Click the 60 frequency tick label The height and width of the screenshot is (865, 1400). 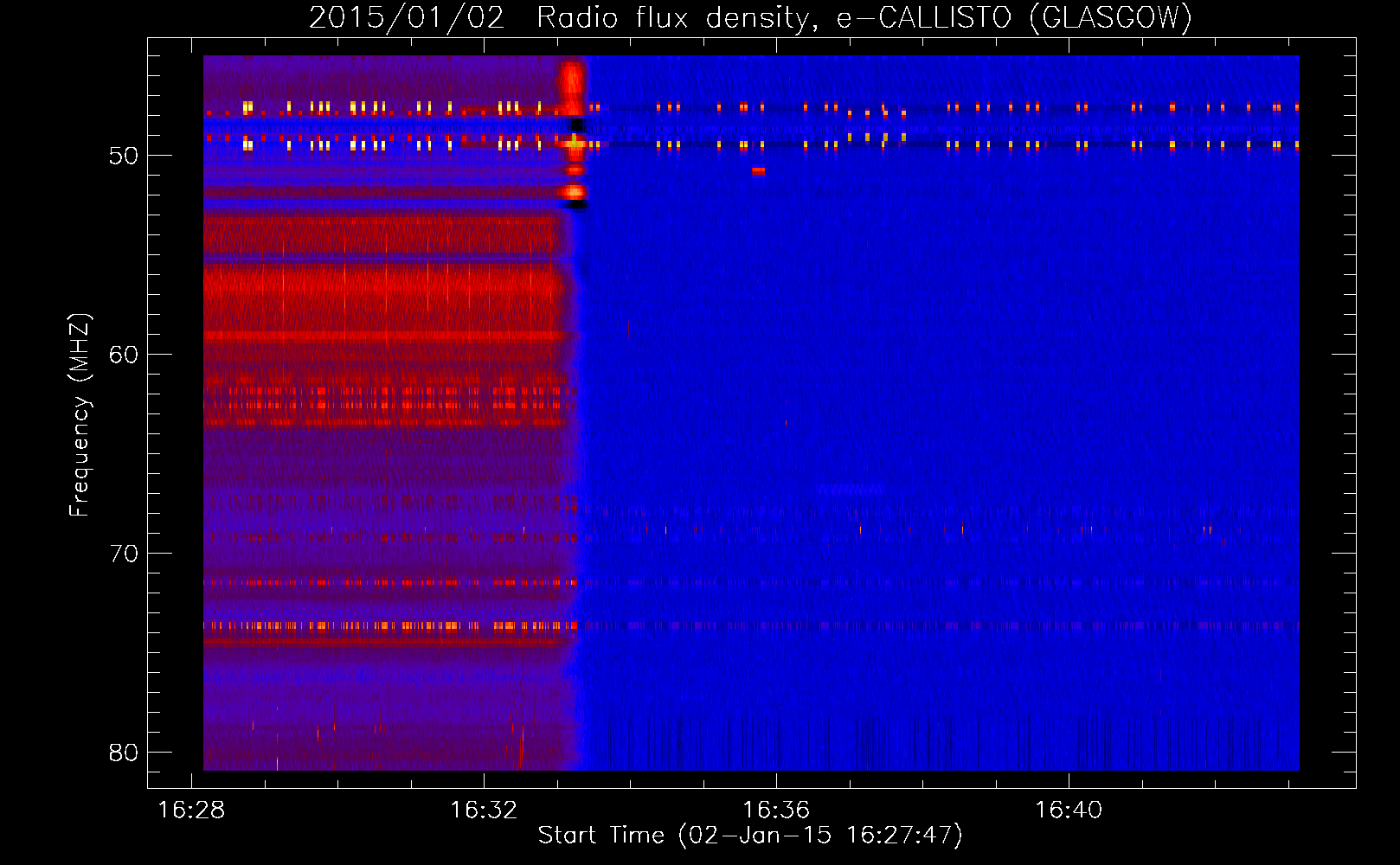point(124,355)
